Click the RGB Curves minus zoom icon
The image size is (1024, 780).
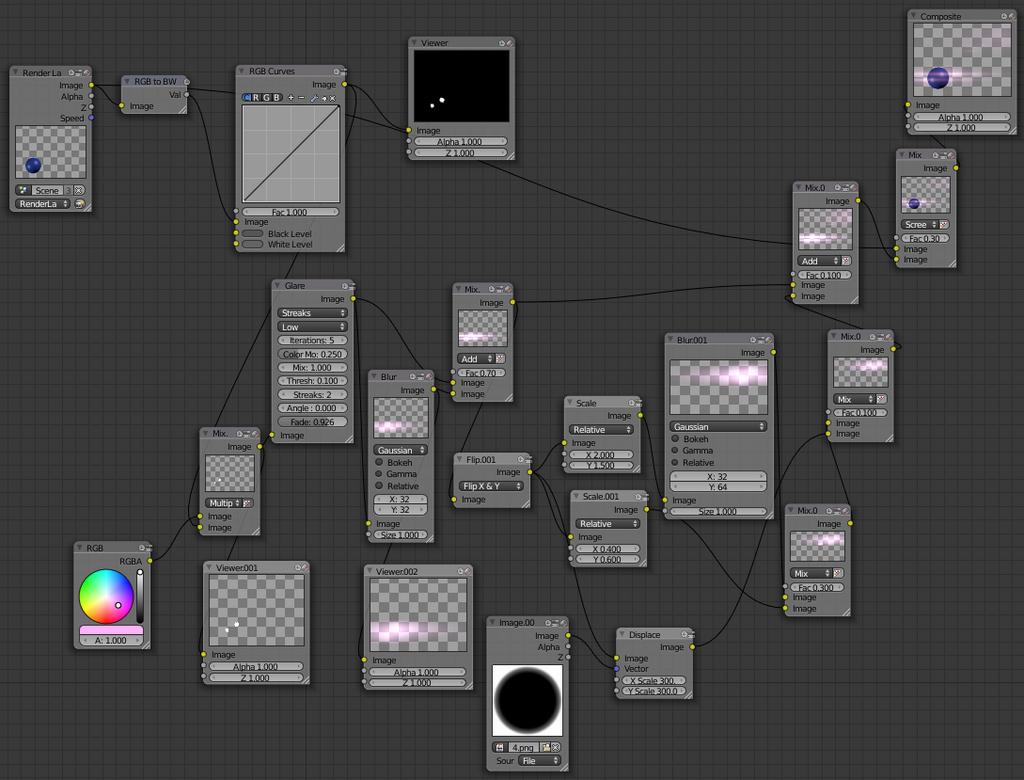[301, 98]
